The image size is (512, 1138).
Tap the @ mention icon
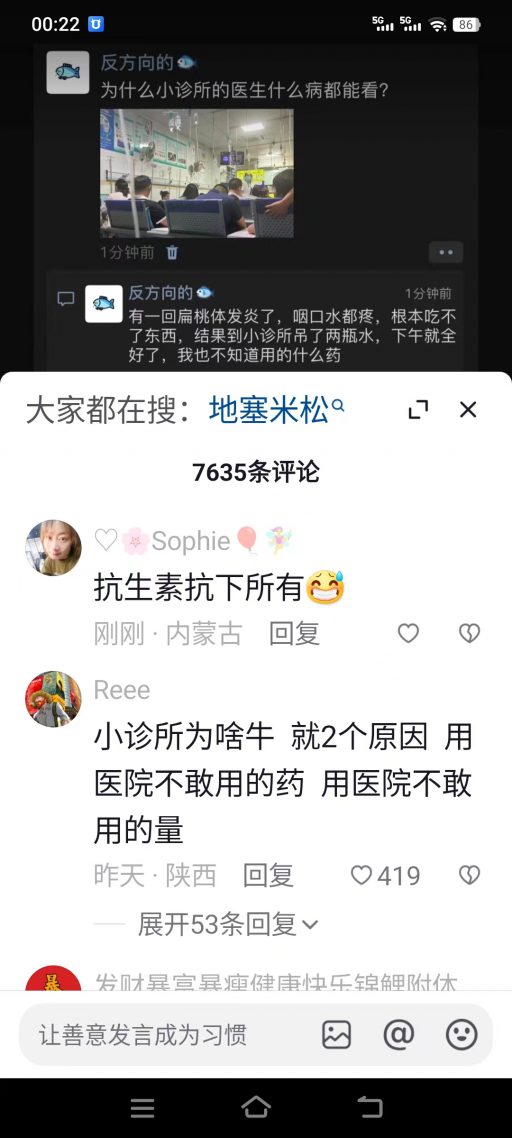(399, 1034)
